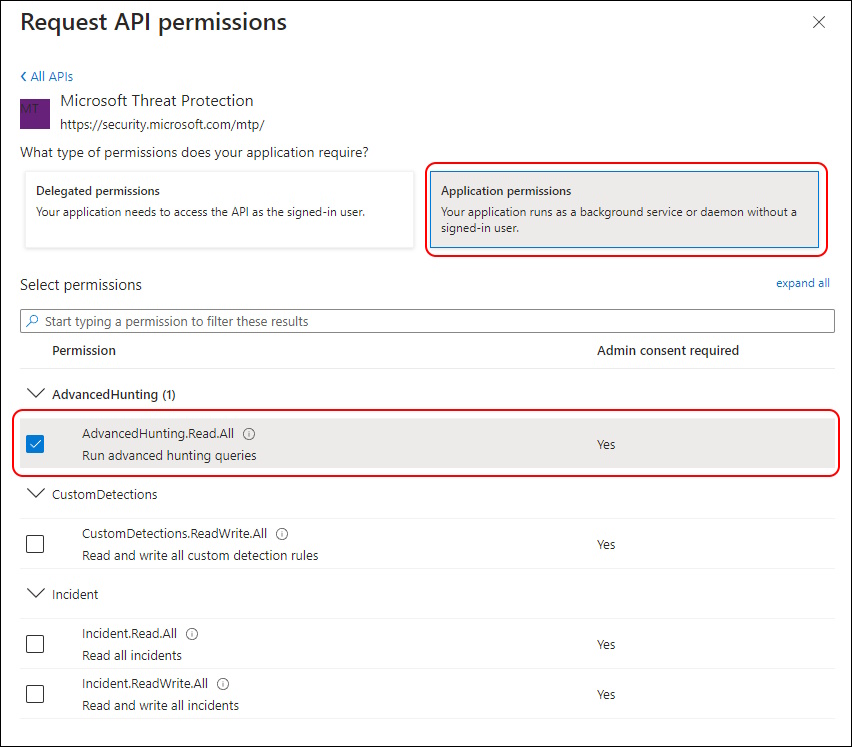Check CustomDetections.ReadWrite.All permission

[35, 544]
